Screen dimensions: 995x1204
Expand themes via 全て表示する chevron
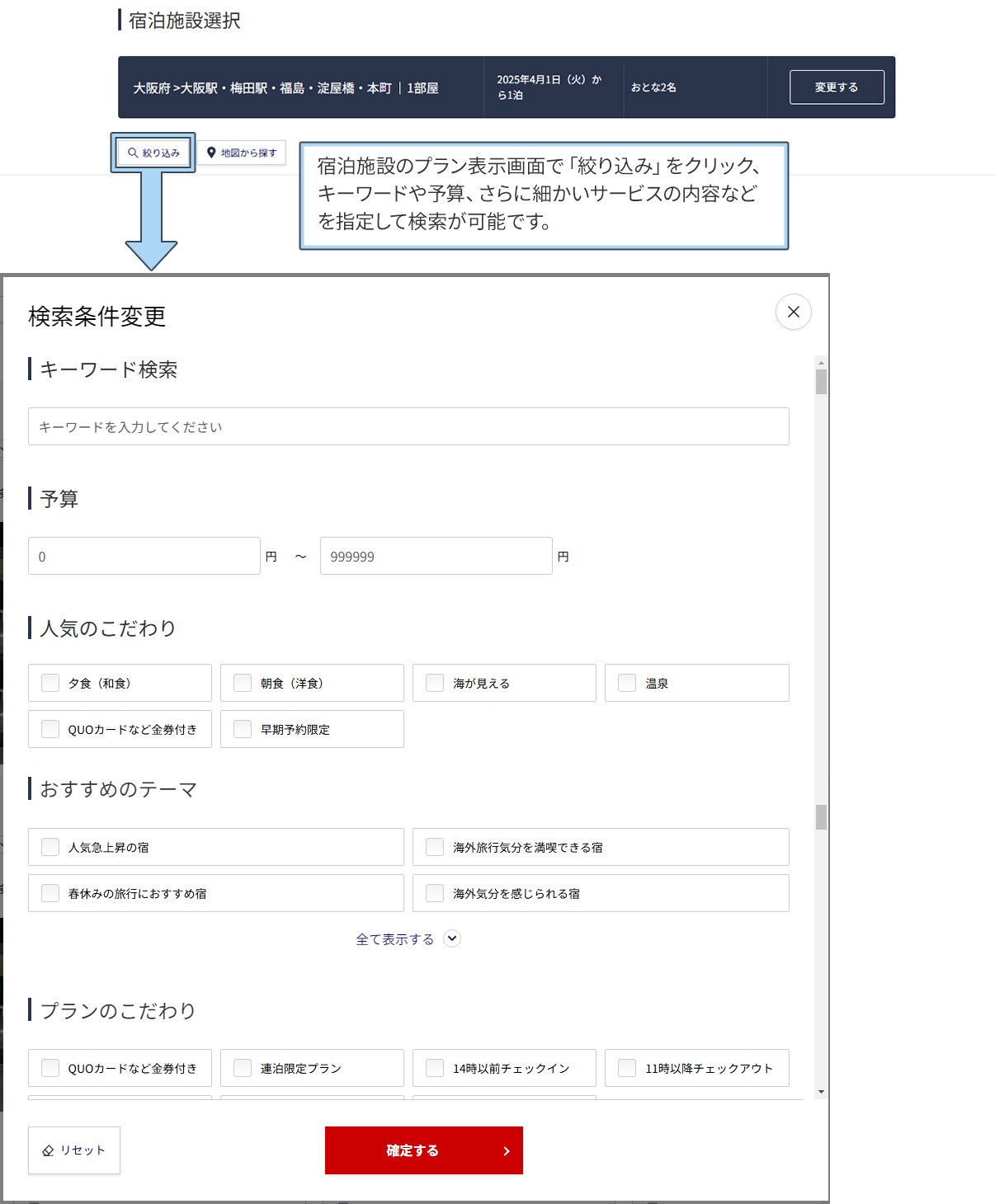(x=451, y=938)
